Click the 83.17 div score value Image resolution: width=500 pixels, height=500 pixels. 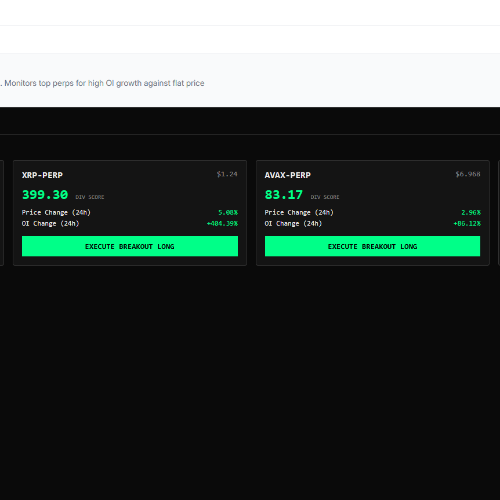tap(284, 195)
